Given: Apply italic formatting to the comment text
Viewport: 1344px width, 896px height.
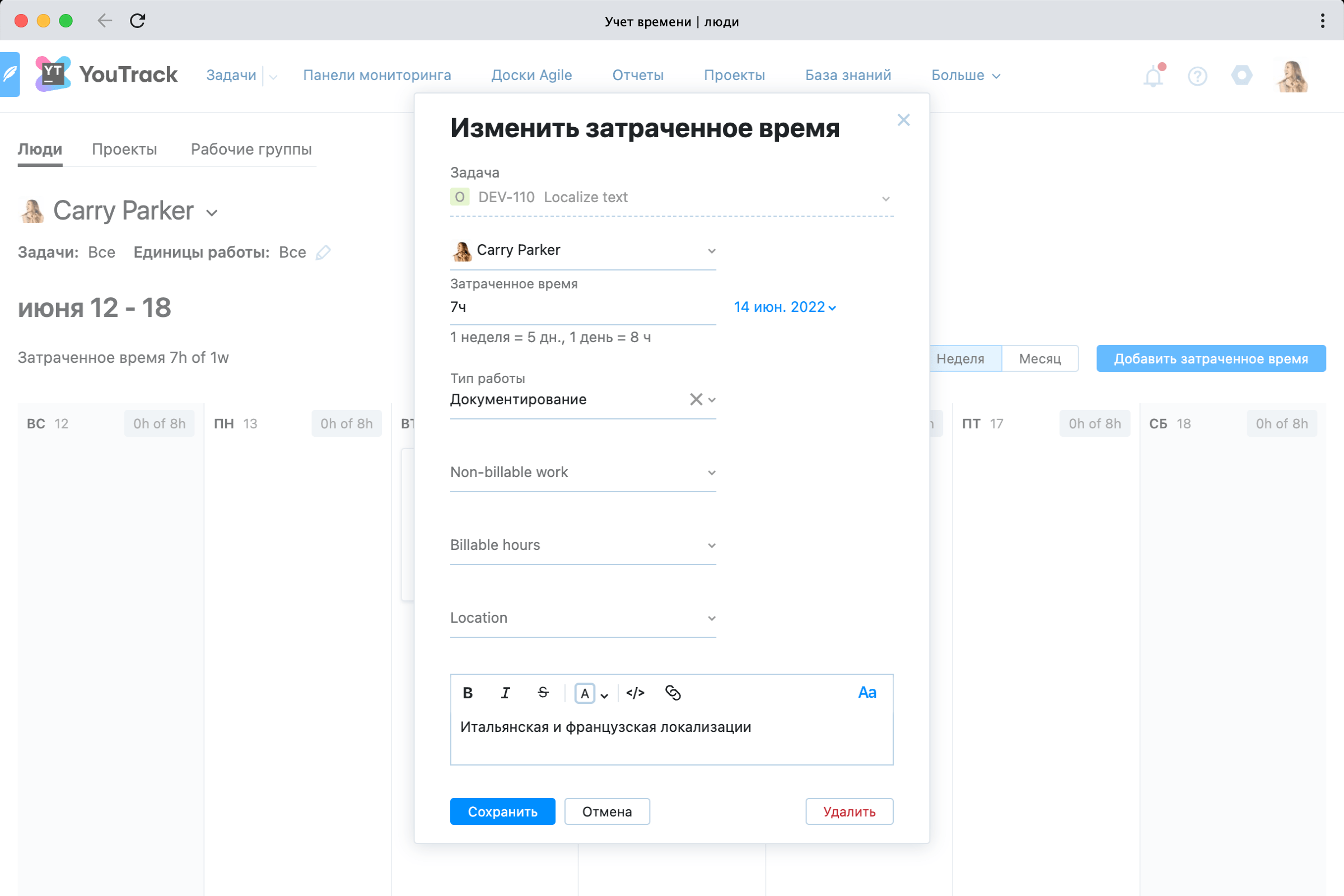Looking at the screenshot, I should tap(505, 693).
